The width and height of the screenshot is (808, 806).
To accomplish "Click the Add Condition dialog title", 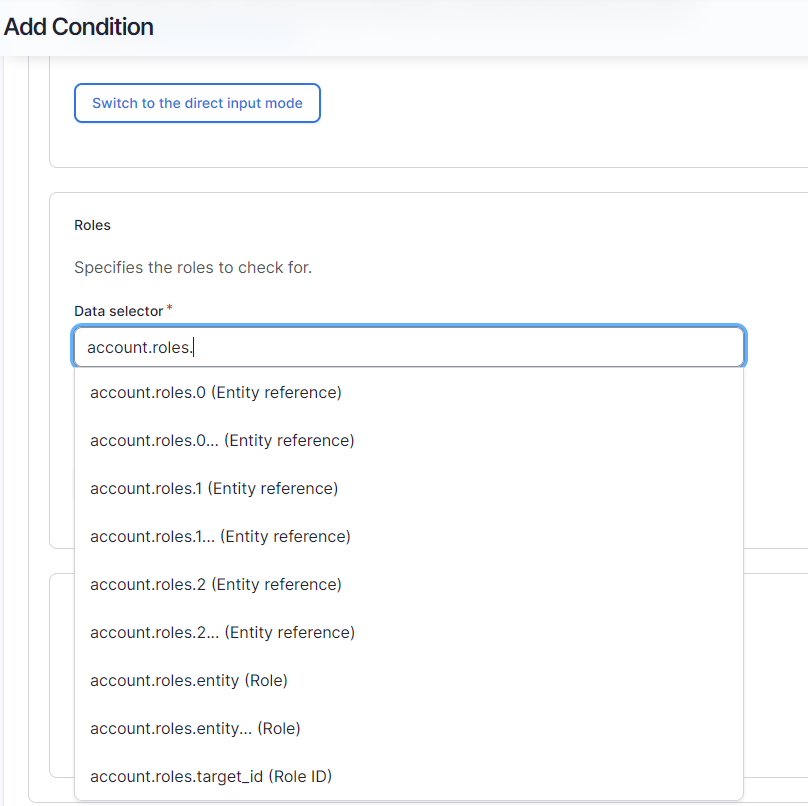I will (78, 27).
